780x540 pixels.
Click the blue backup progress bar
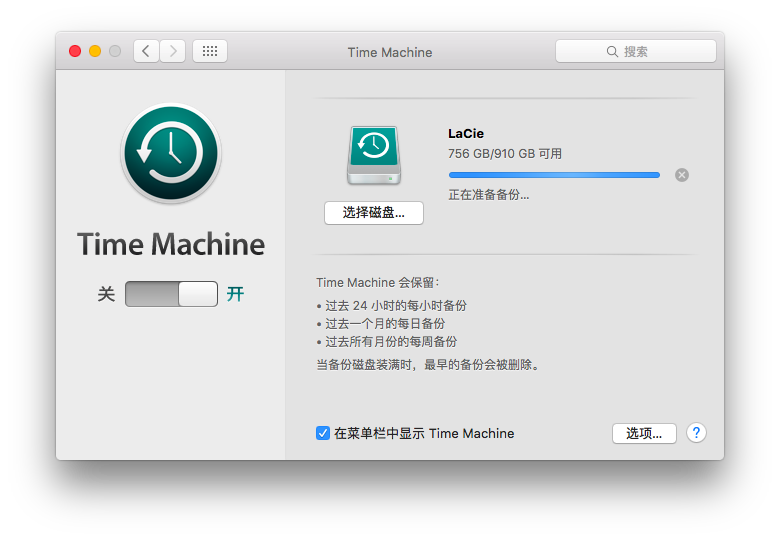click(554, 175)
